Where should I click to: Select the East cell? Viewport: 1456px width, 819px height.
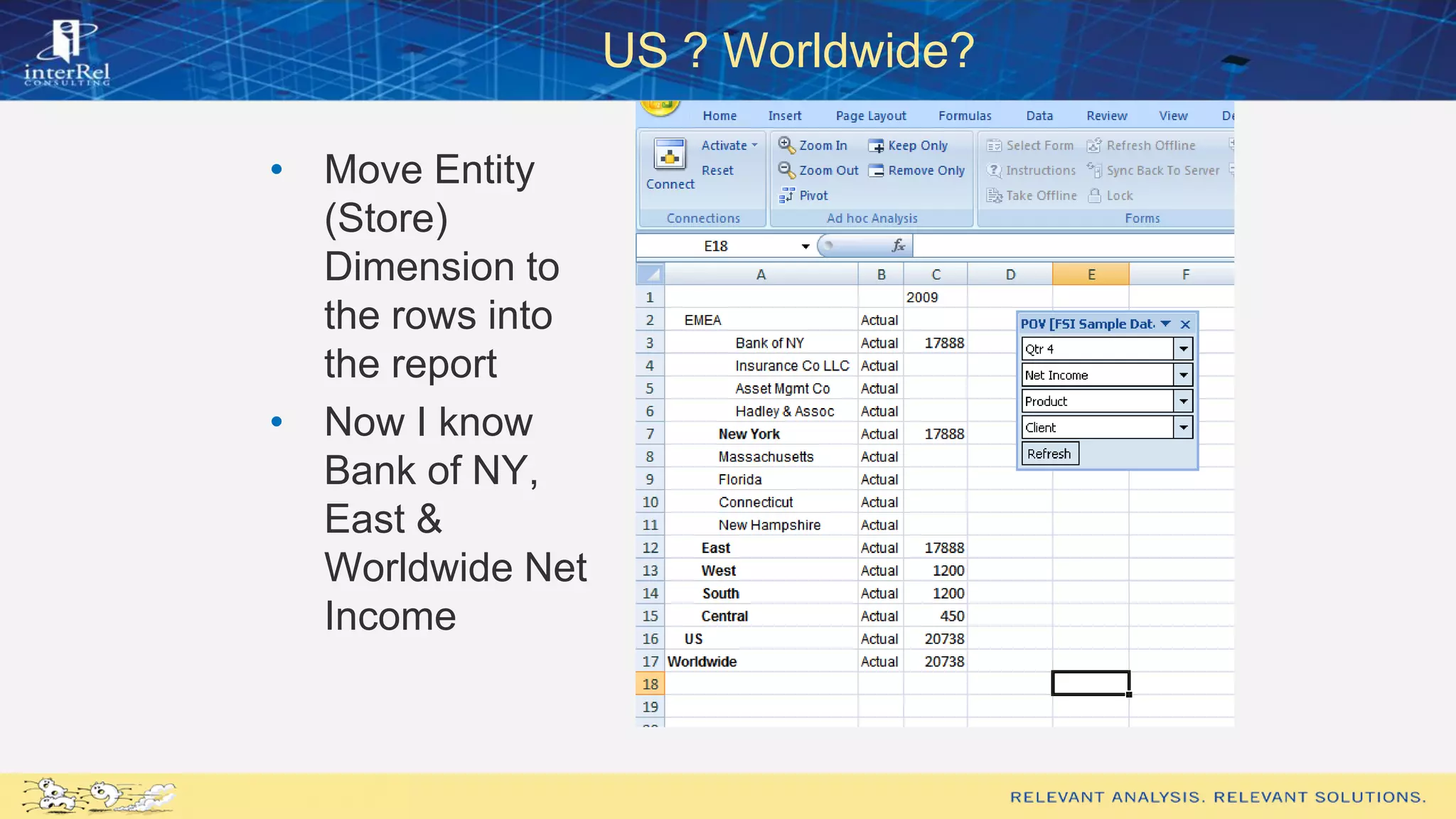[x=761, y=547]
